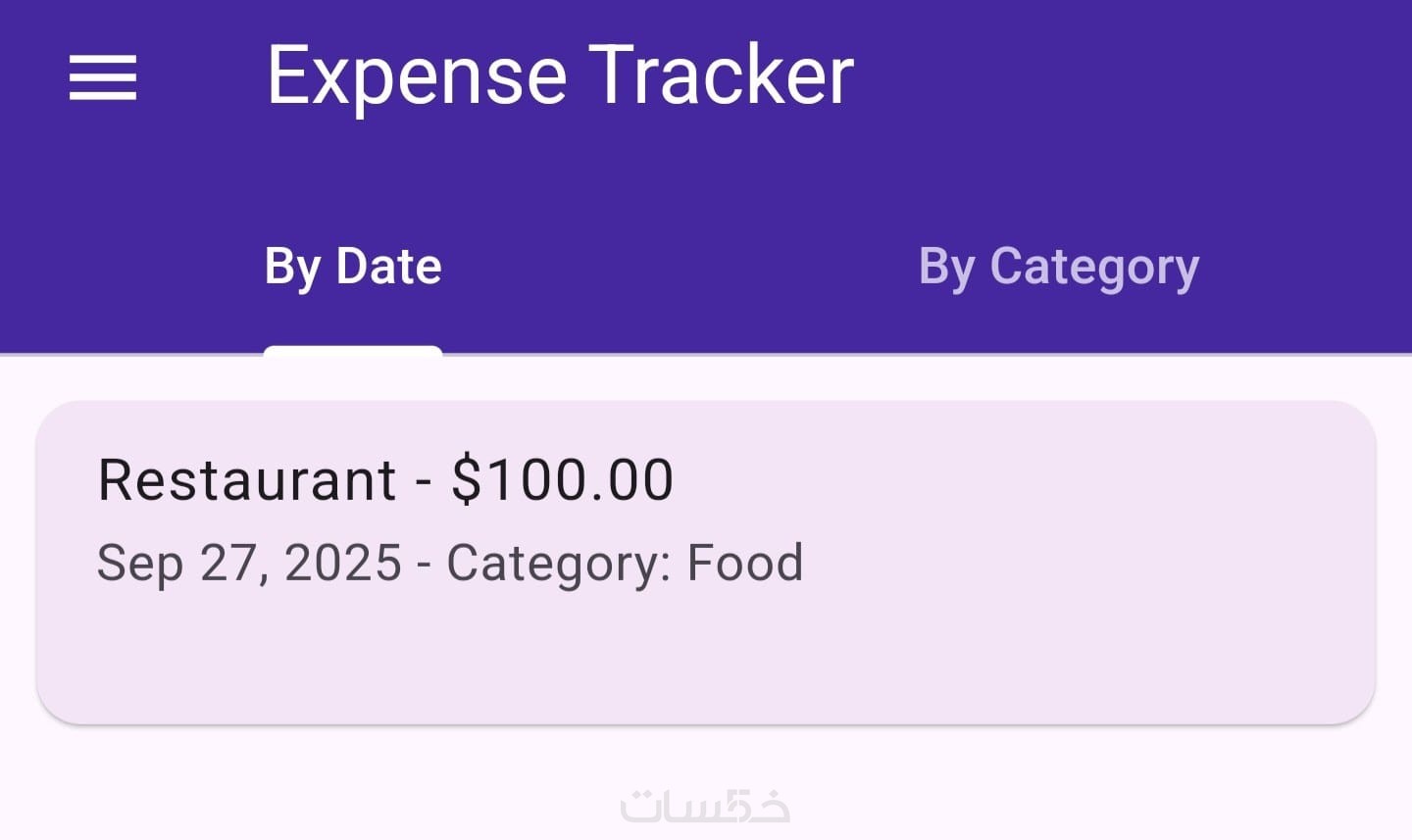Click the $100.00 amount text
This screenshot has width=1412, height=840.
(x=562, y=480)
